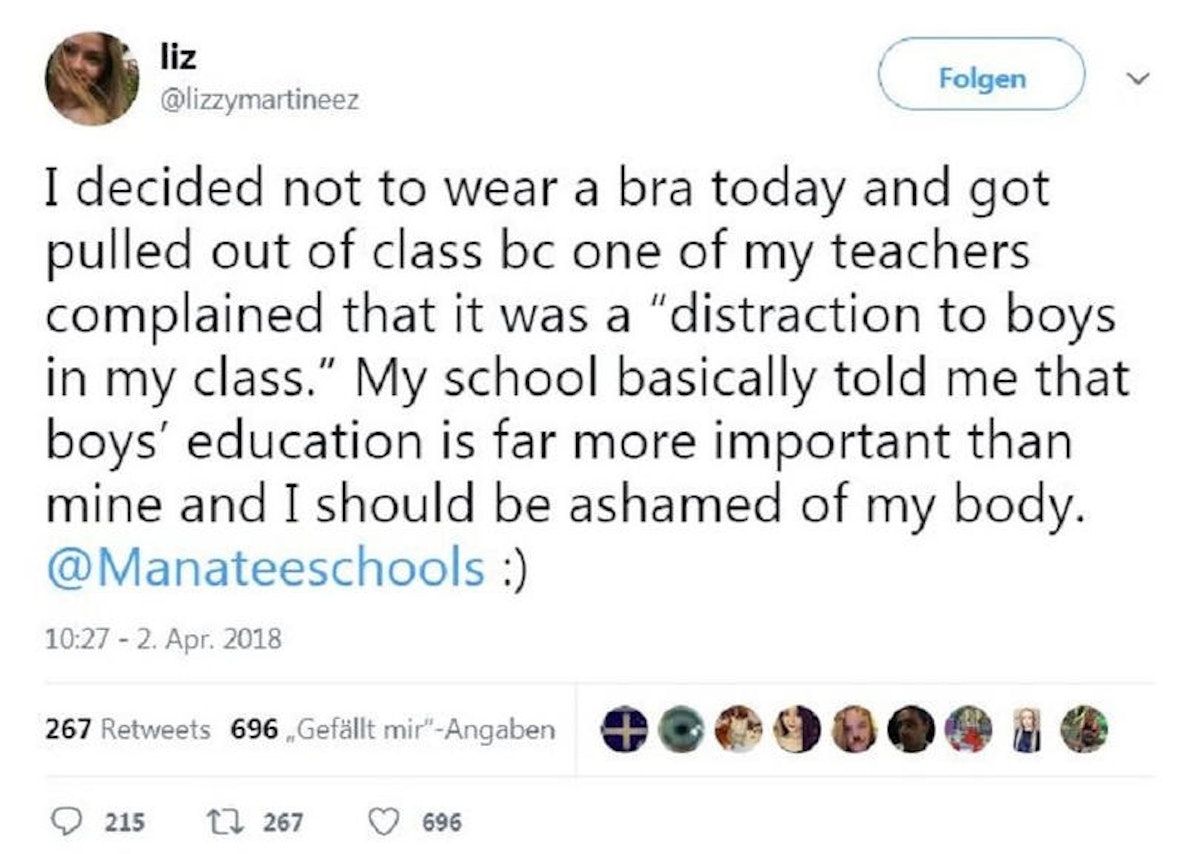Open liz's profile picture
The image size is (1200, 854).
92,78
